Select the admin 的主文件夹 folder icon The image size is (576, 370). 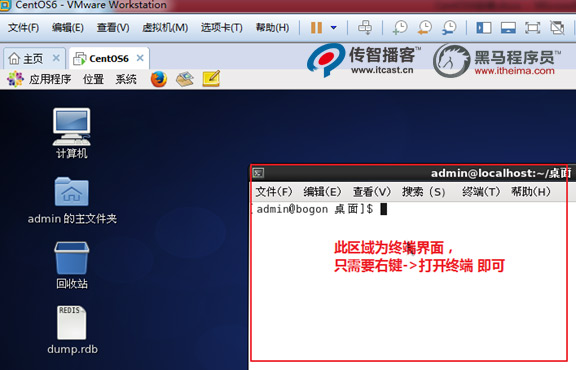point(72,201)
